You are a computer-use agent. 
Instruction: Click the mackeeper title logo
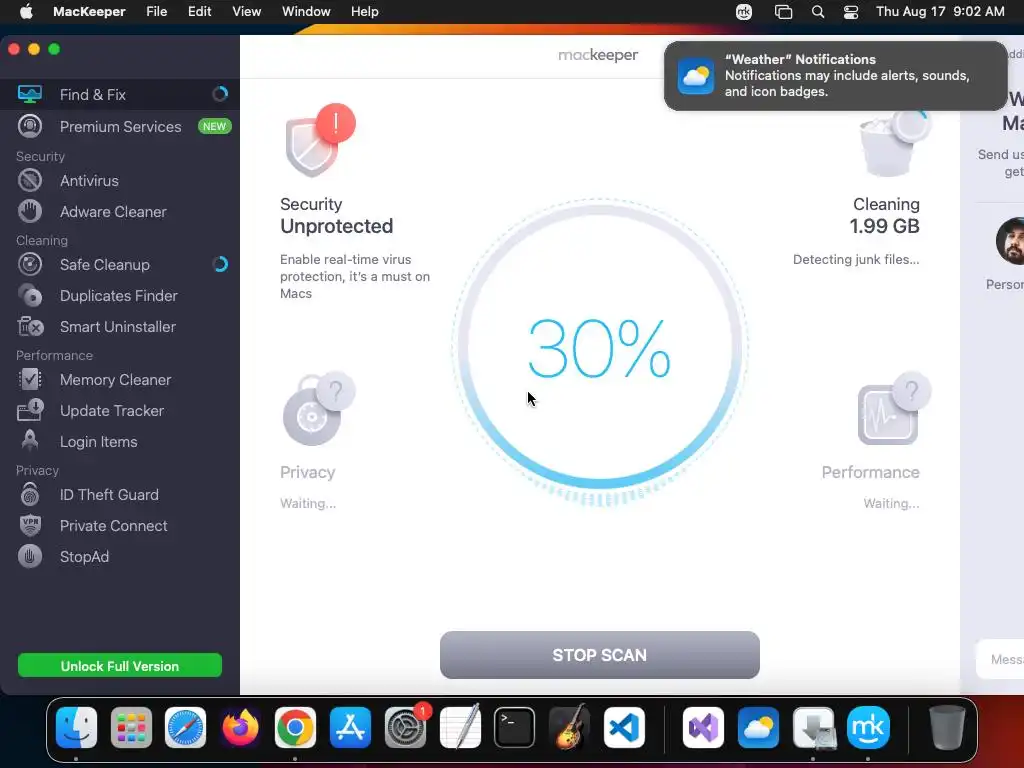[x=598, y=55]
